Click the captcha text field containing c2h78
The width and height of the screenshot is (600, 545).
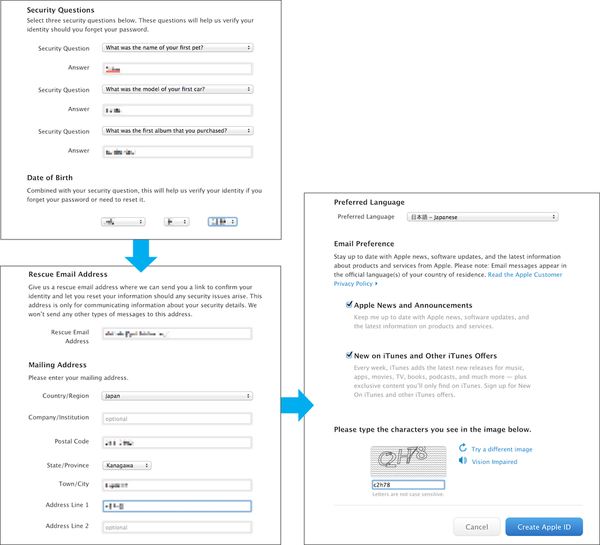pyautogui.click(x=408, y=485)
